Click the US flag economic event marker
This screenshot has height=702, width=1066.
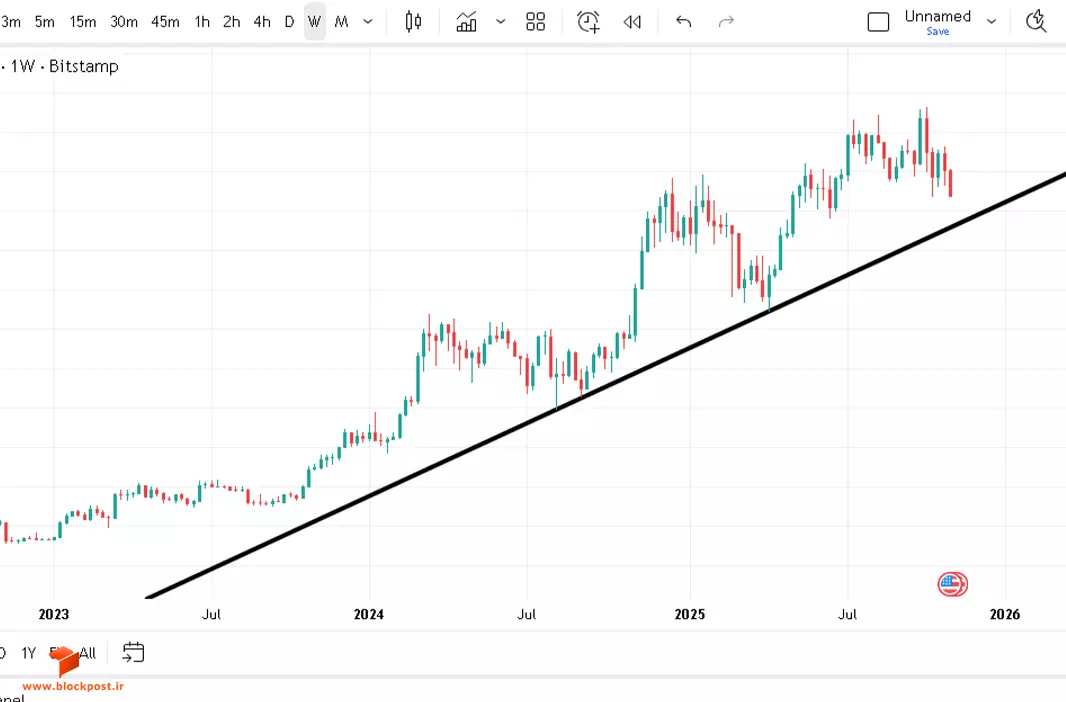coord(952,584)
